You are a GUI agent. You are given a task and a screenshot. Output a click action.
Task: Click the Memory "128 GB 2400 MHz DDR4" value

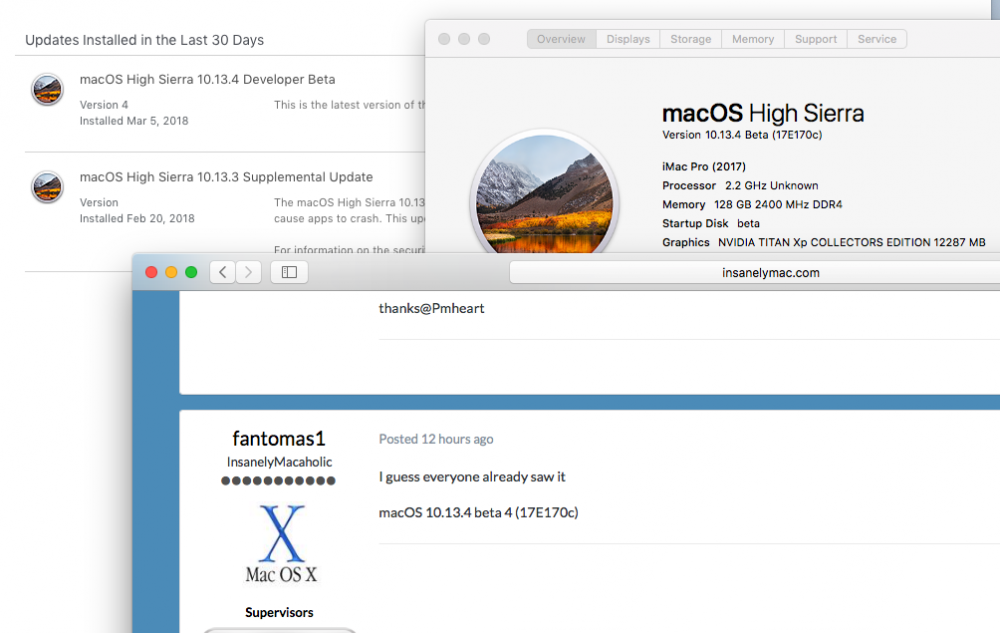point(778,205)
